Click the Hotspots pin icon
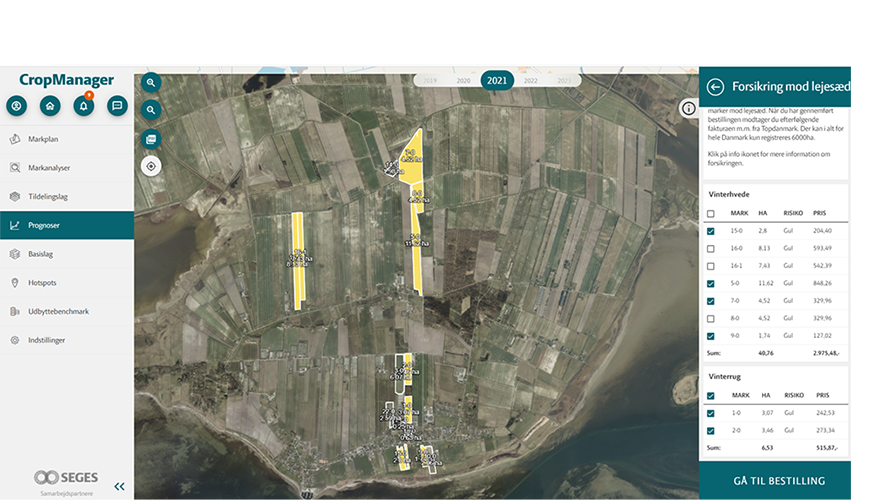Viewport: 889px width, 500px height. [x=15, y=283]
